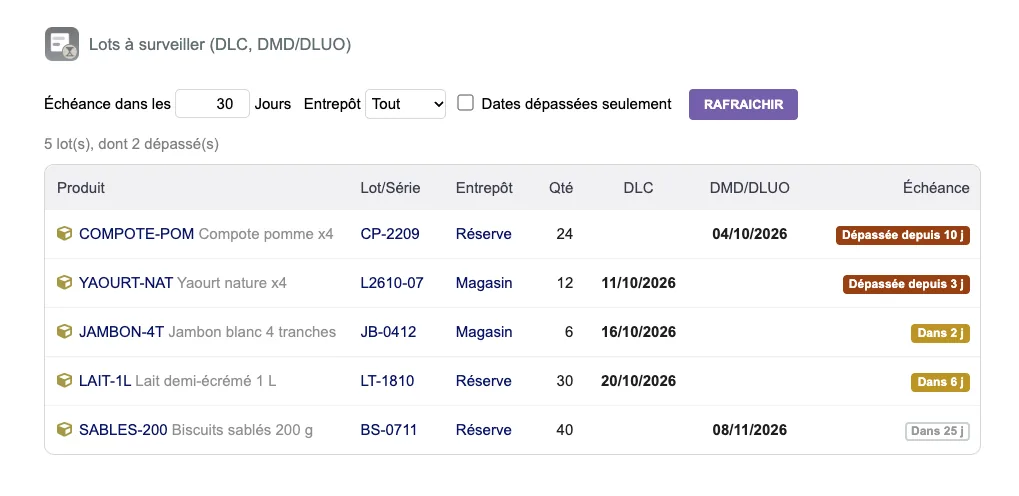This screenshot has width=1019, height=496.
Task: Open the Réserve warehouse link in COMPOTE-POM row
Action: pyautogui.click(x=484, y=233)
